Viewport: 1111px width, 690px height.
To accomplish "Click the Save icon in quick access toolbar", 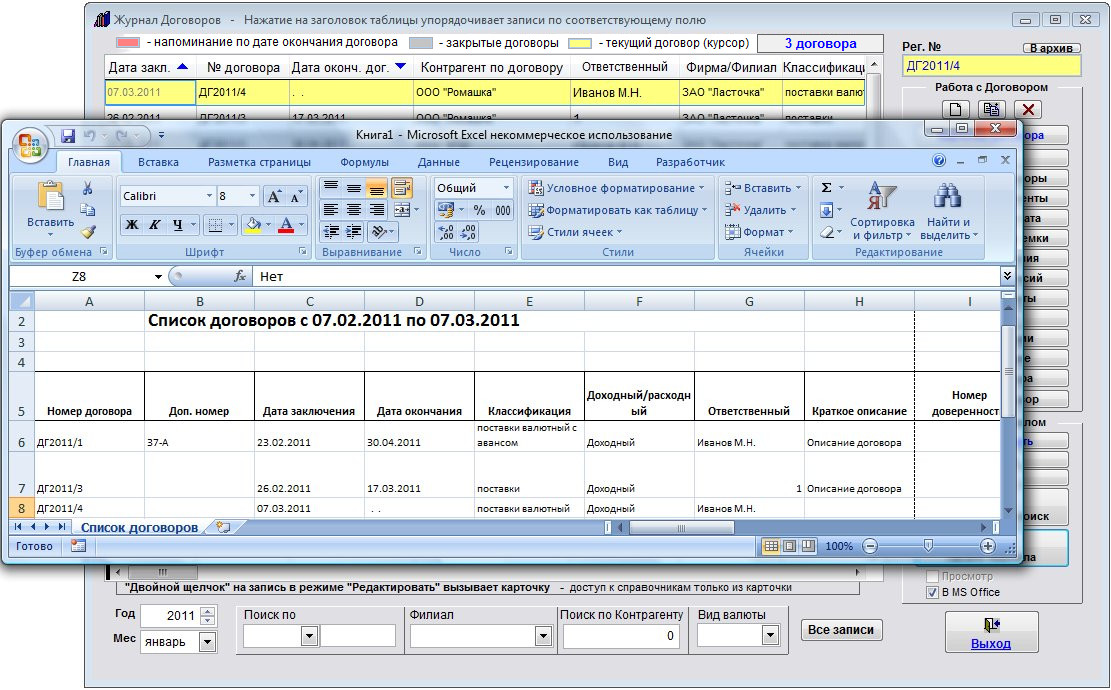I will pos(68,135).
